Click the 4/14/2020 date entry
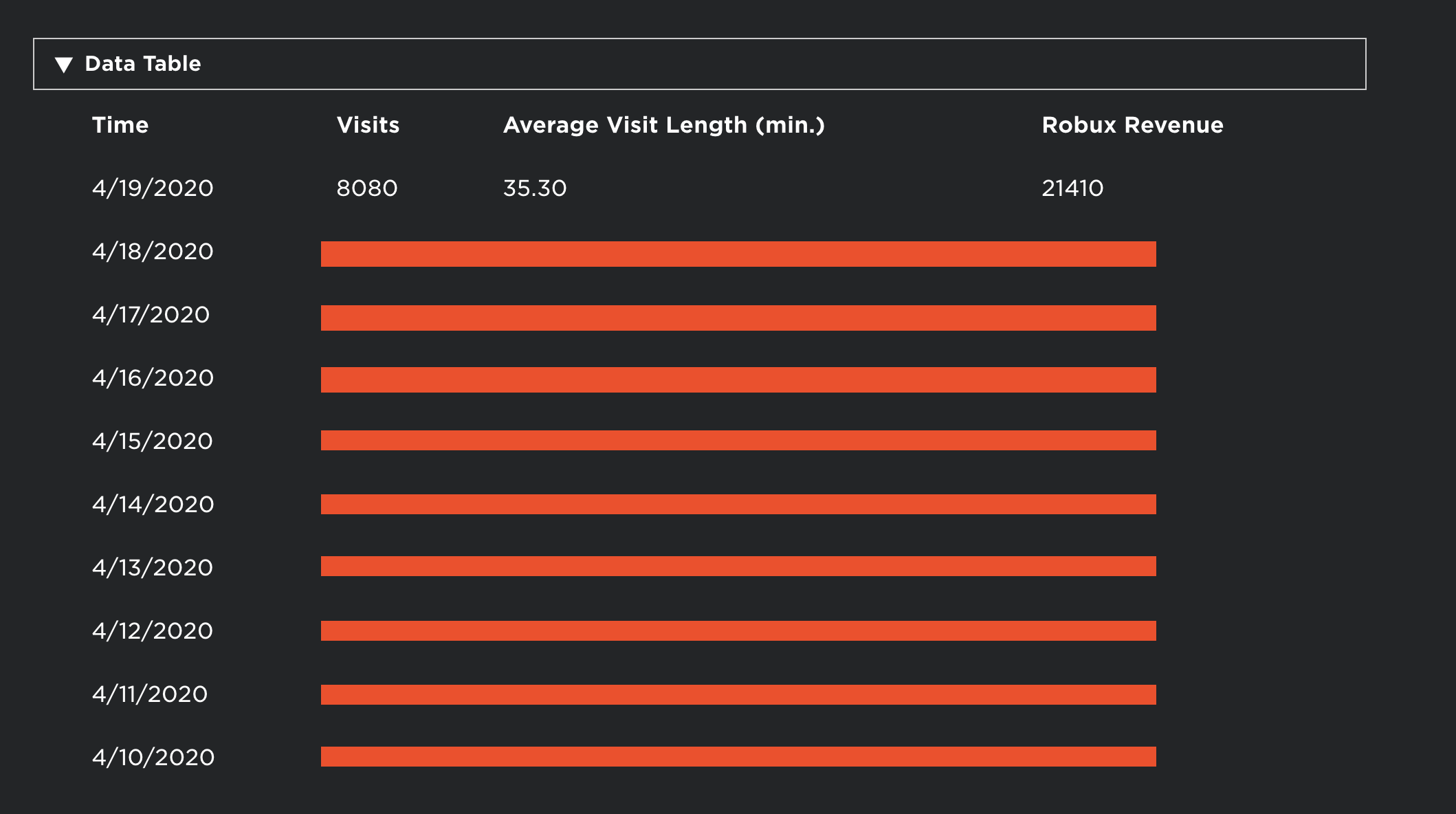Image resolution: width=1456 pixels, height=814 pixels. 153,505
